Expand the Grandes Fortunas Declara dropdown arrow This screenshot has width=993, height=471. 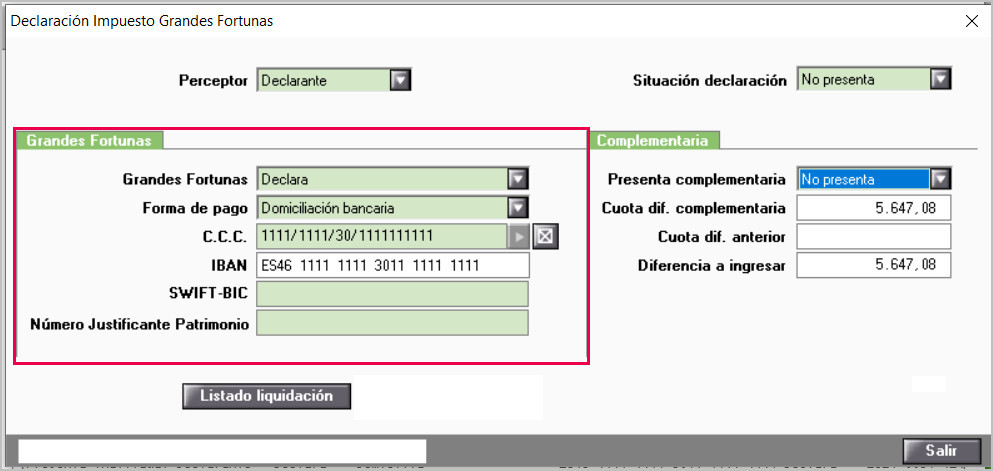(x=517, y=179)
